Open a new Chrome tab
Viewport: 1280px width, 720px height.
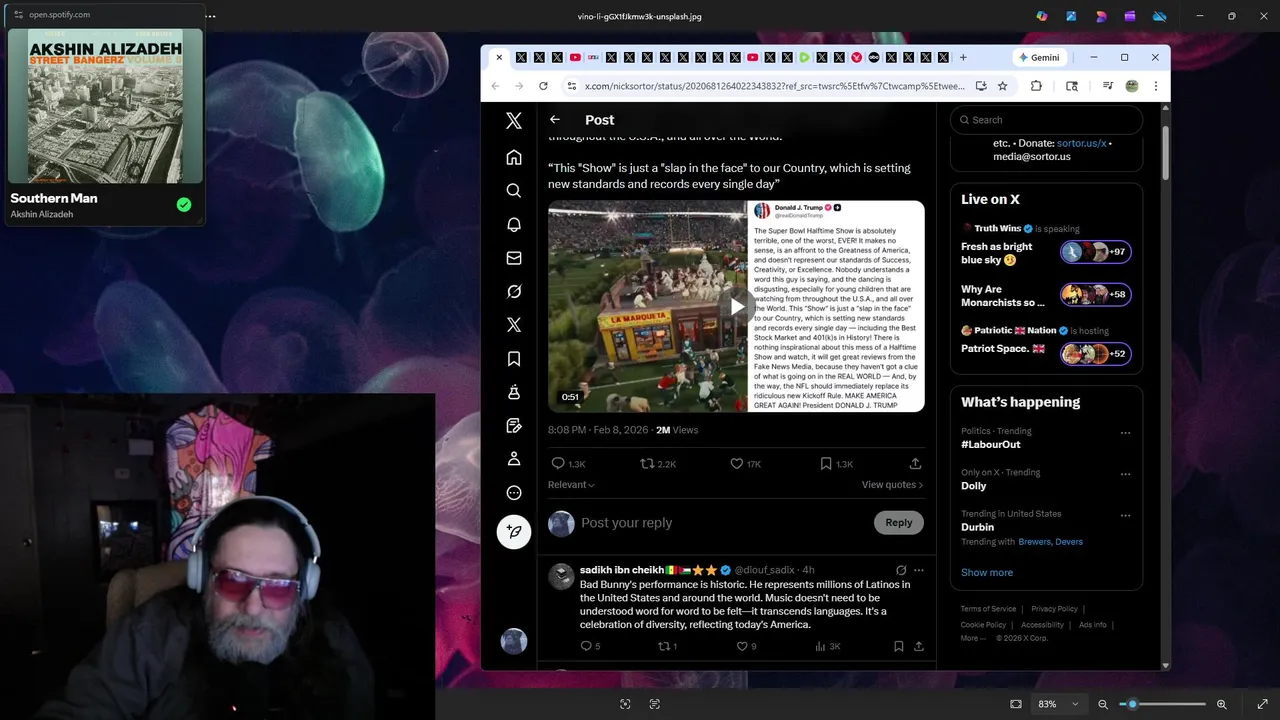point(963,57)
